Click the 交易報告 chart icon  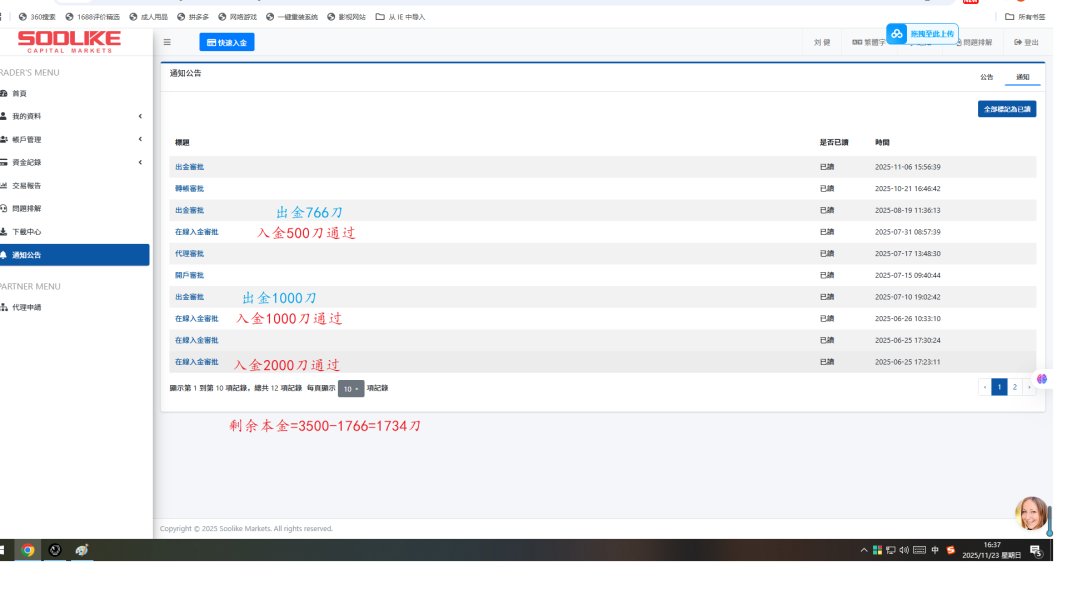(x=3, y=186)
